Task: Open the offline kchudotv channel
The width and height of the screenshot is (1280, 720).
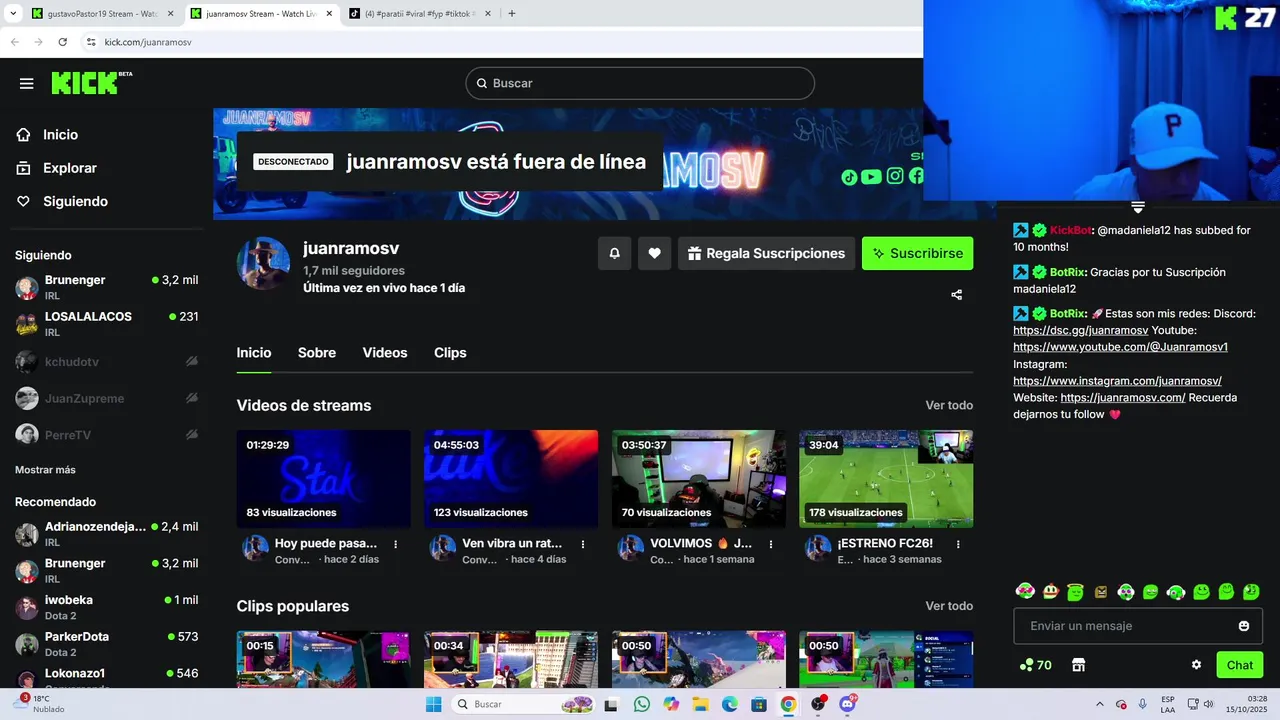Action: point(106,361)
